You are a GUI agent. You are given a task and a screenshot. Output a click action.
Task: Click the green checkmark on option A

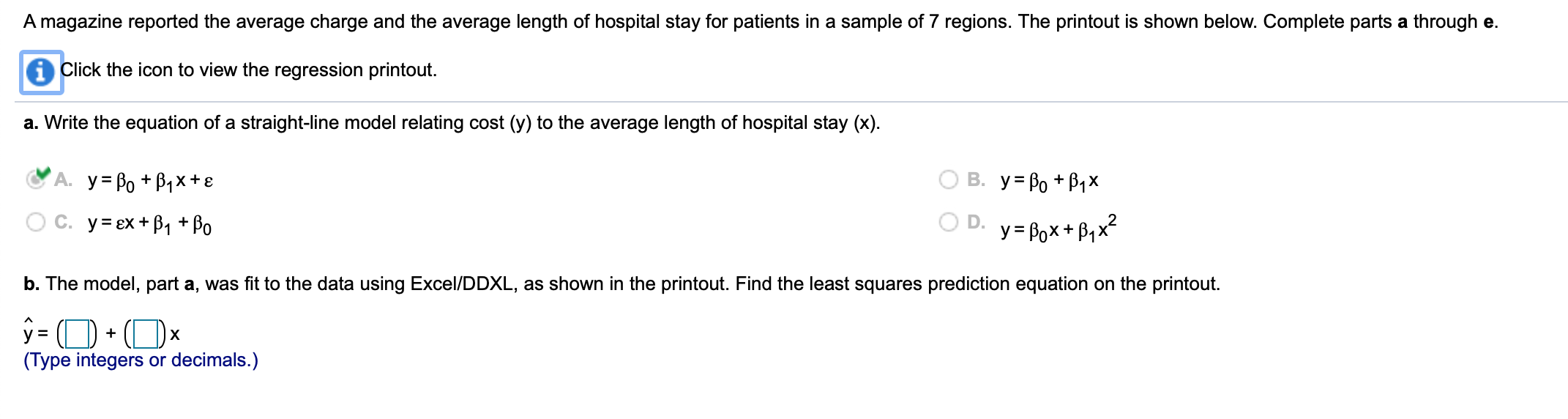43,173
